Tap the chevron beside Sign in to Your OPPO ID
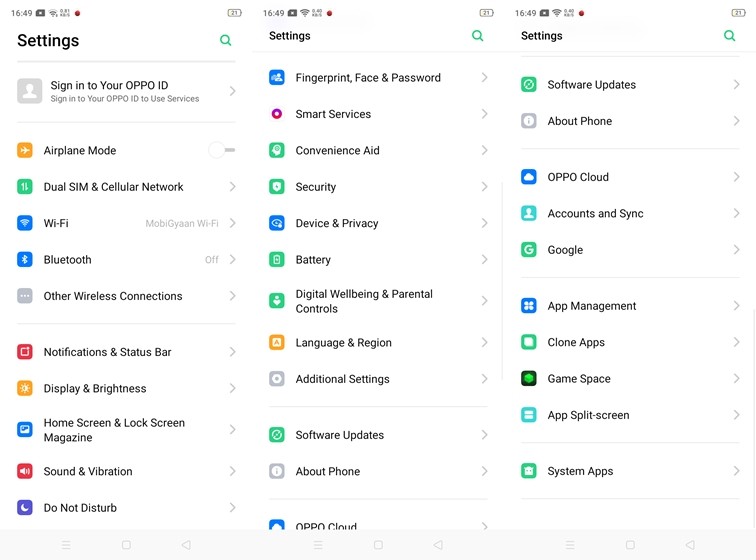The height and width of the screenshot is (560, 756). pyautogui.click(x=232, y=91)
